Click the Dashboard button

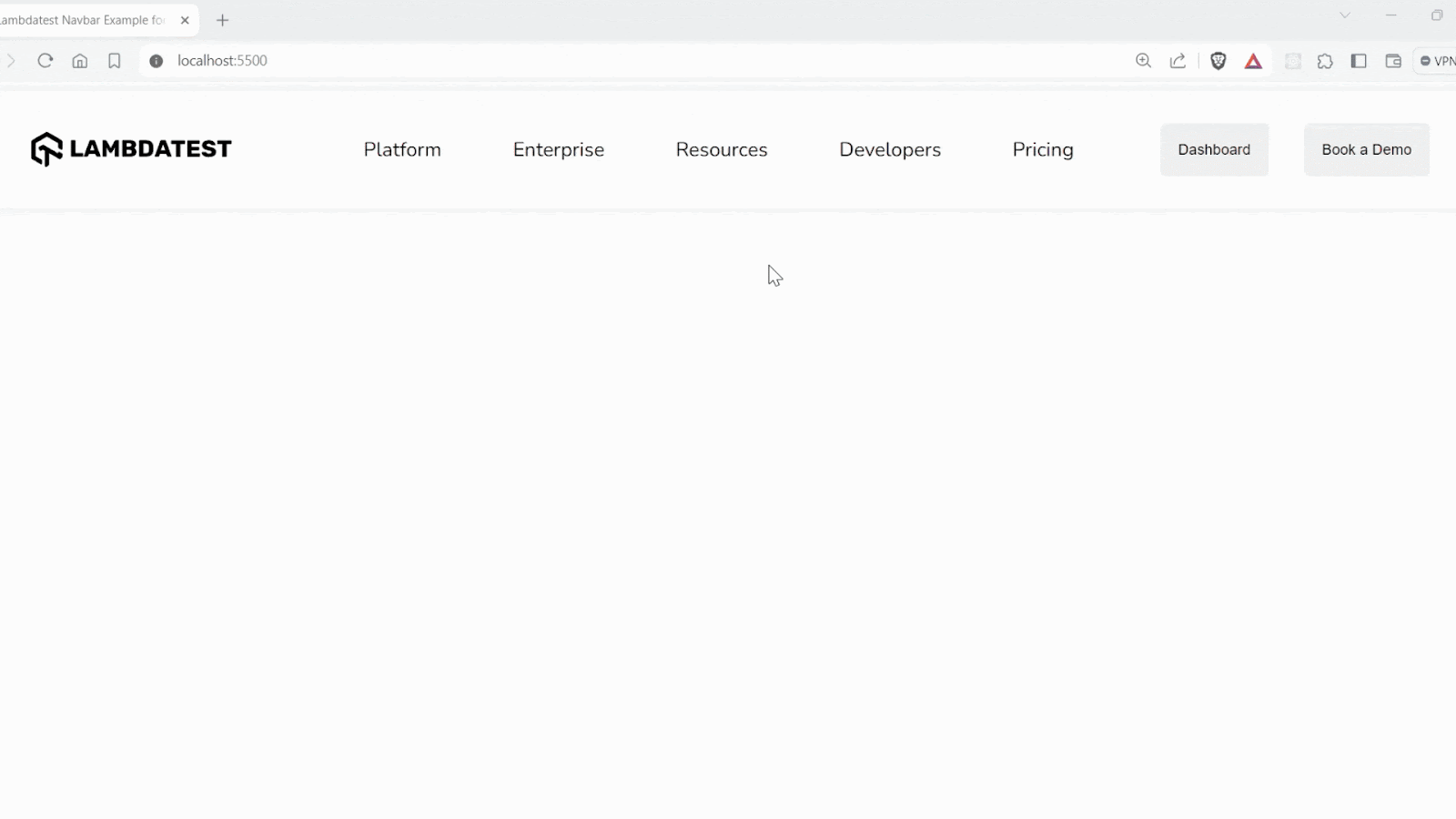1214,149
